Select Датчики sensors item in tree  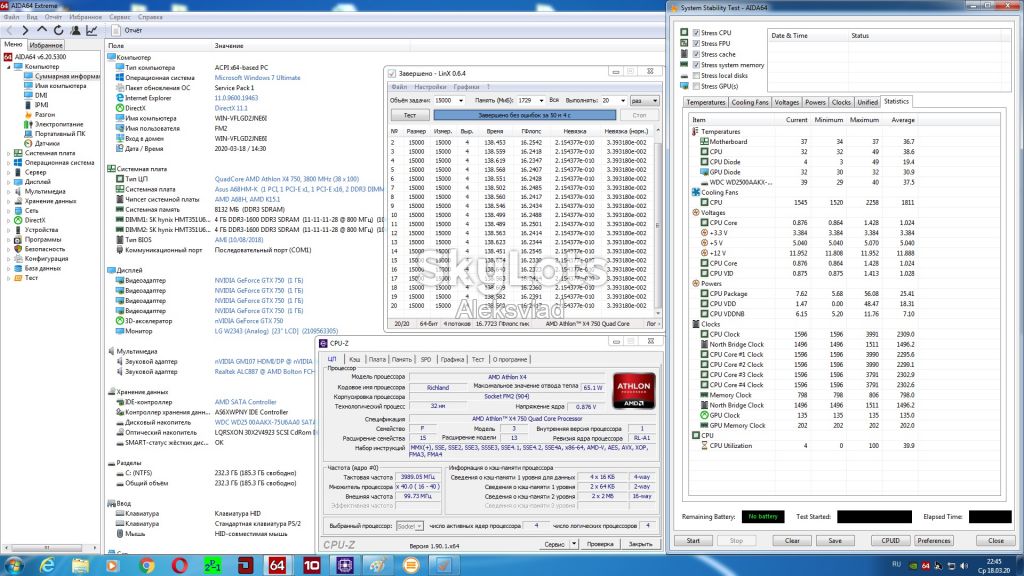[x=47, y=143]
